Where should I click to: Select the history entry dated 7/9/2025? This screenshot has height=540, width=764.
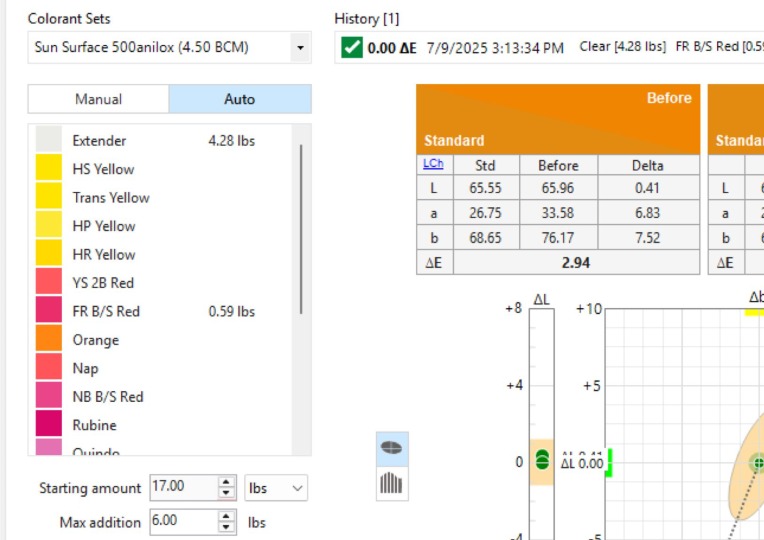pyautogui.click(x=494, y=47)
